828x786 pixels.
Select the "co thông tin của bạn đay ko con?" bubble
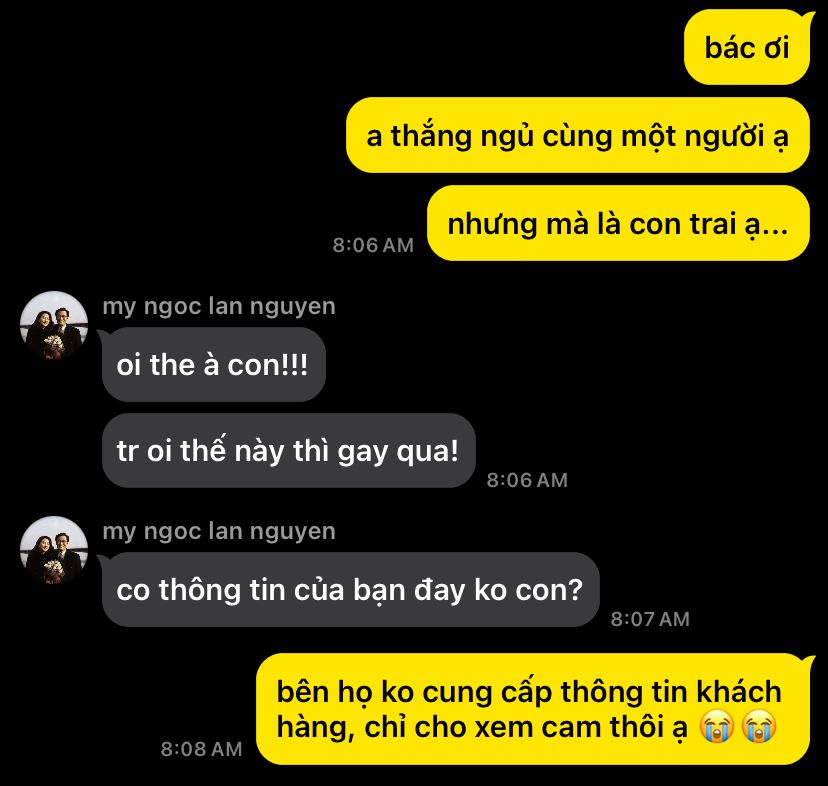pos(351,590)
